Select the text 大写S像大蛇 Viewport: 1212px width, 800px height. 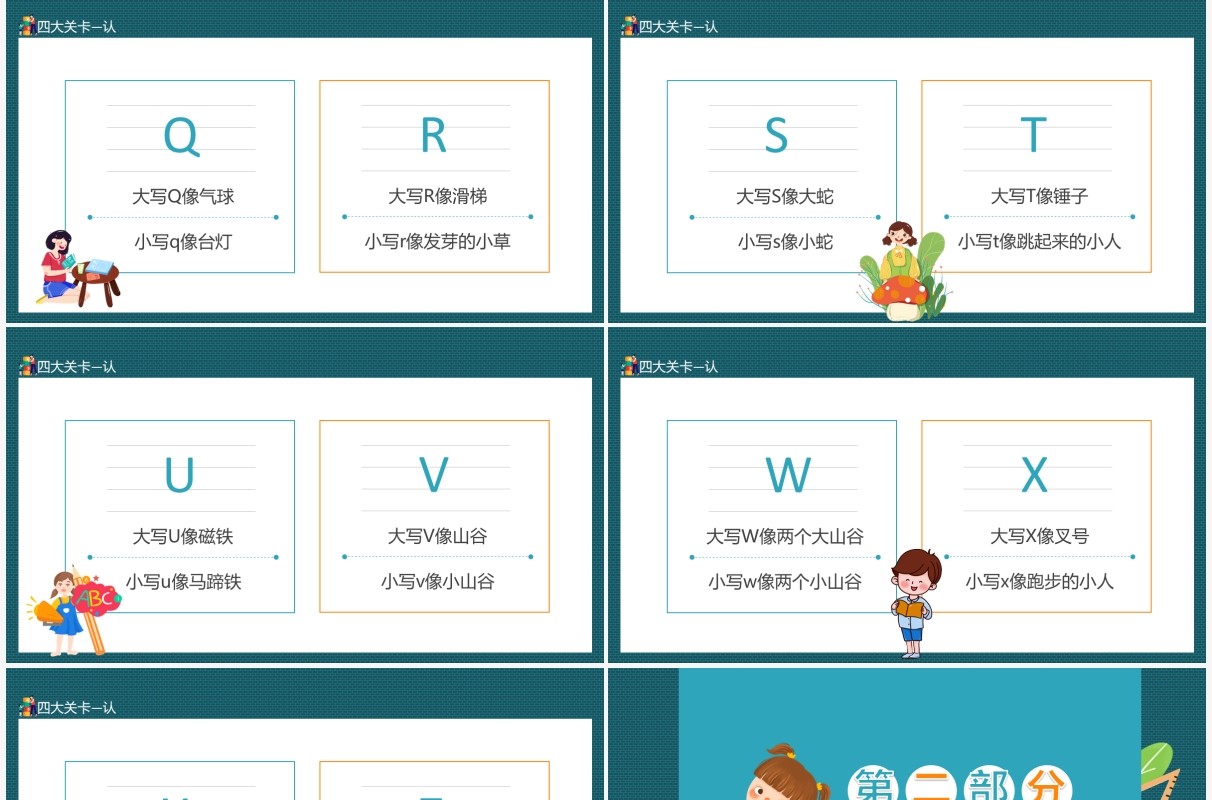(785, 196)
